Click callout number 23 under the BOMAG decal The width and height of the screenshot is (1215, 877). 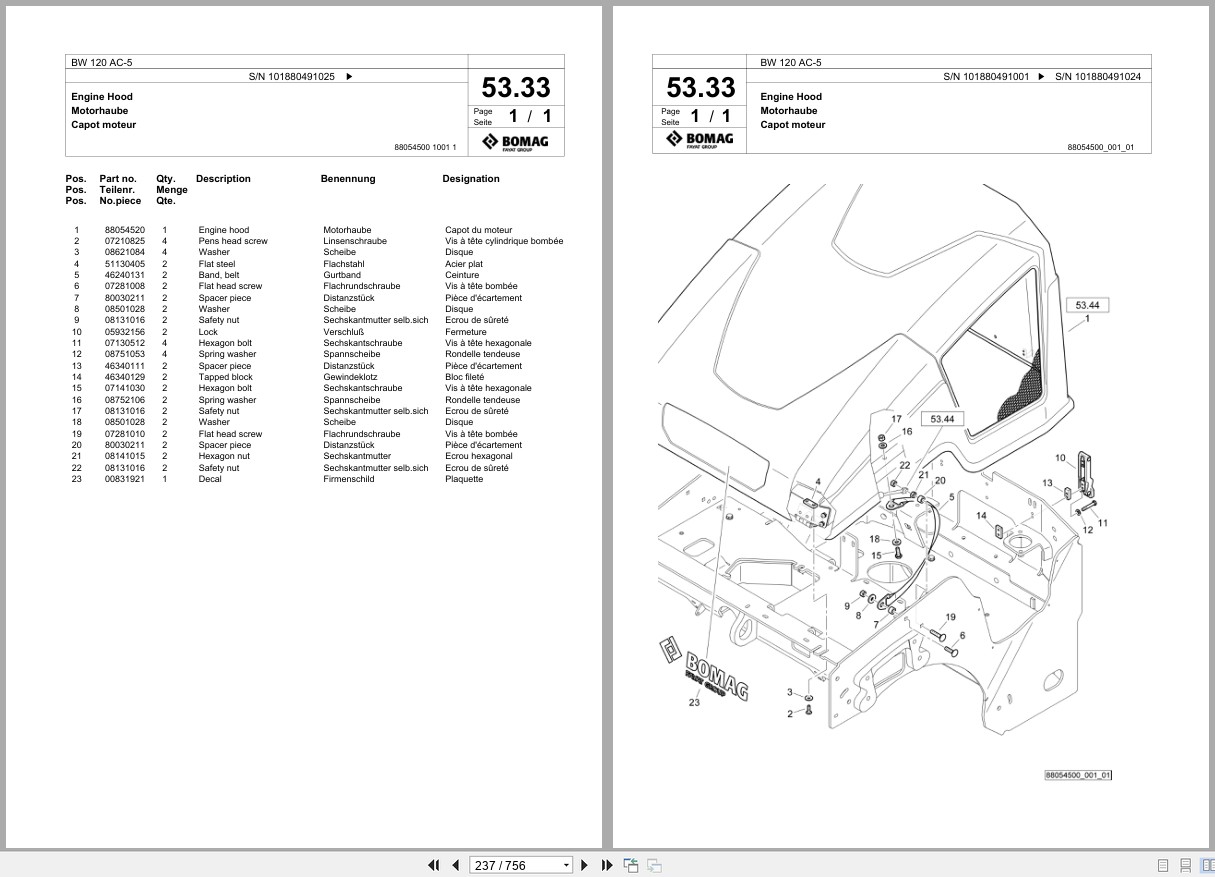tap(694, 702)
